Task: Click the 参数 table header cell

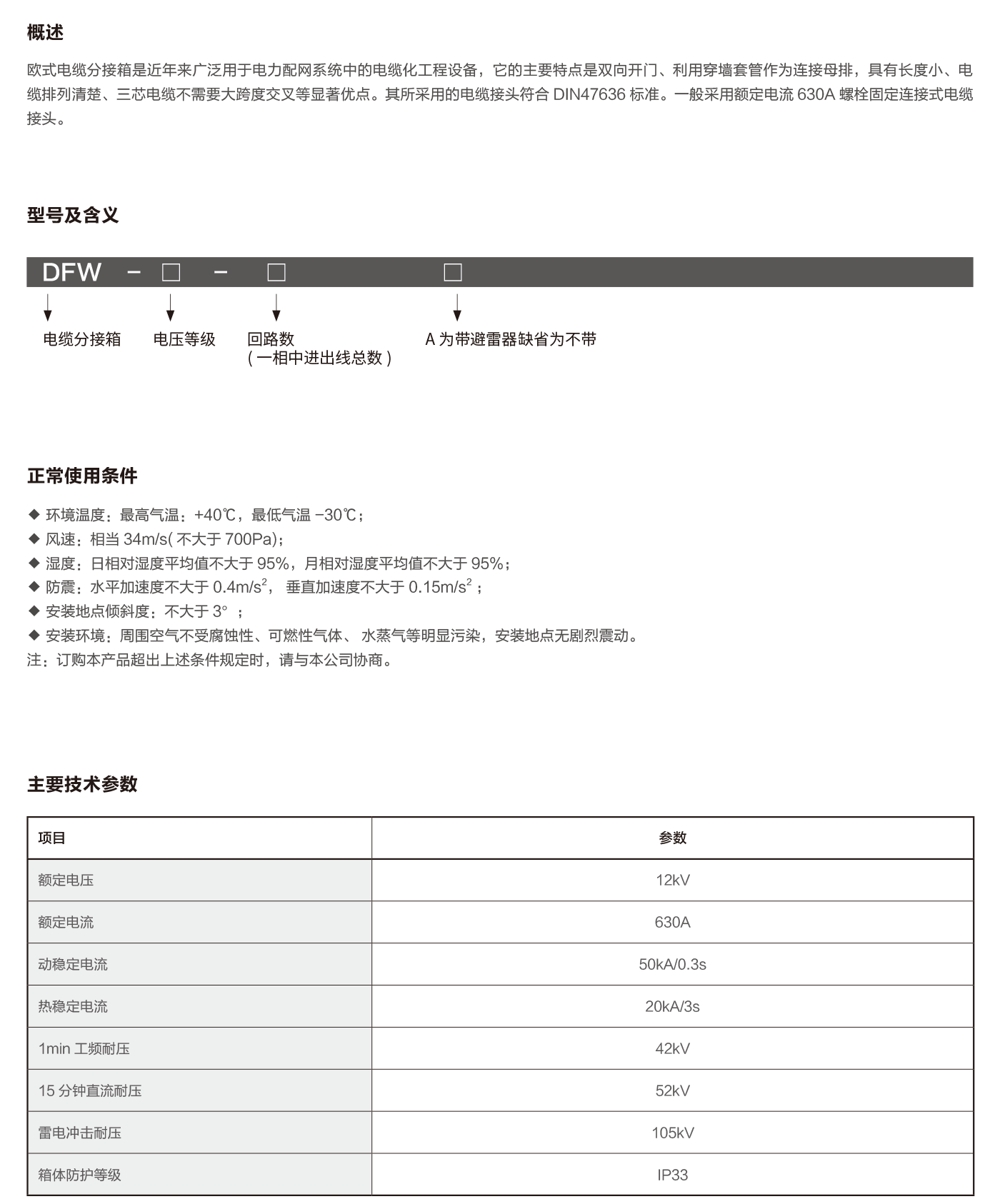Action: [x=672, y=838]
